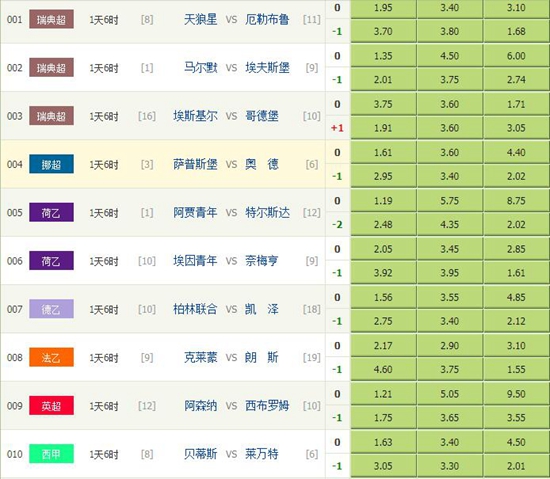
Task: Open the team link 阿森纳
Action: tap(201, 406)
